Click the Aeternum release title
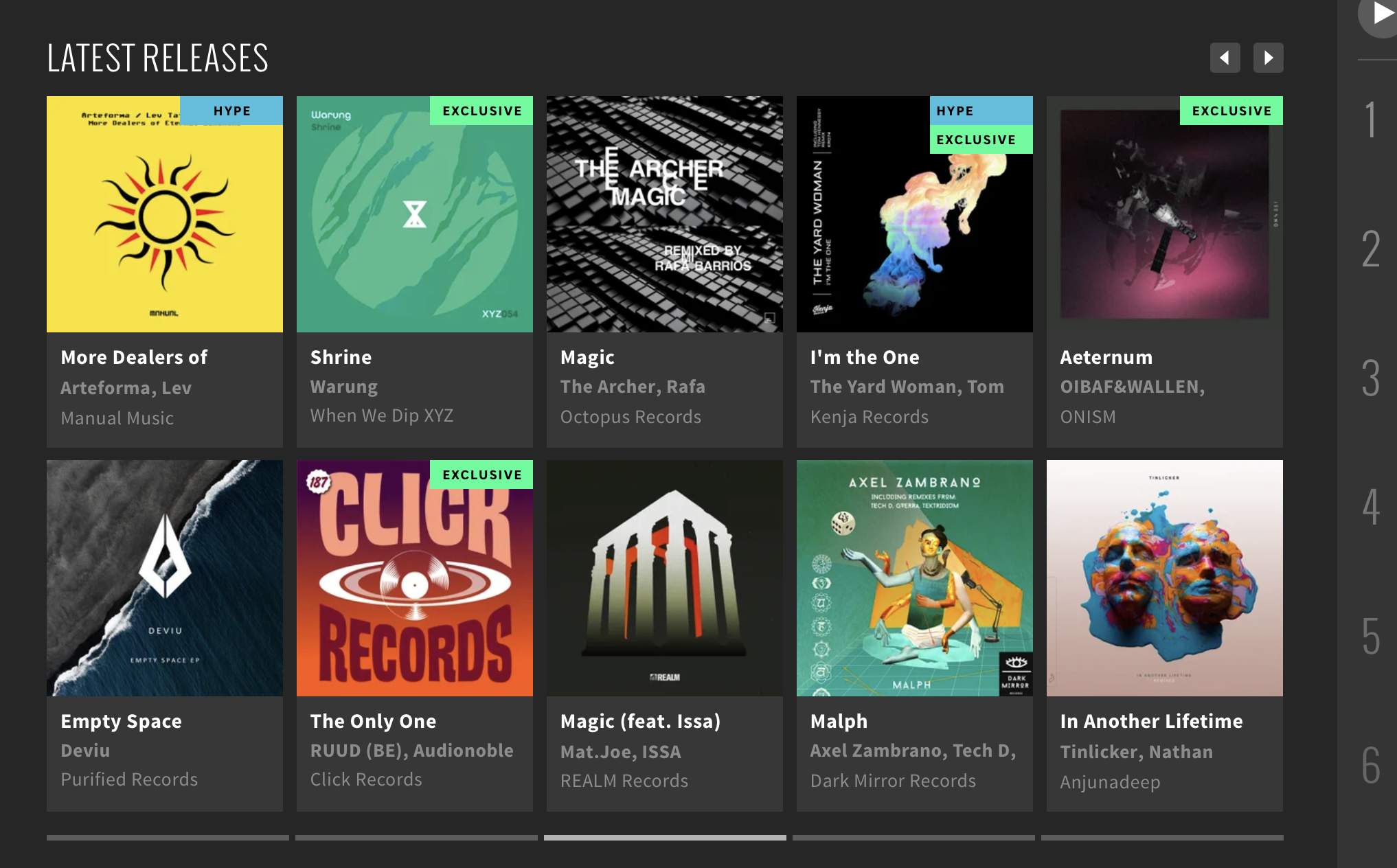 (x=1106, y=357)
